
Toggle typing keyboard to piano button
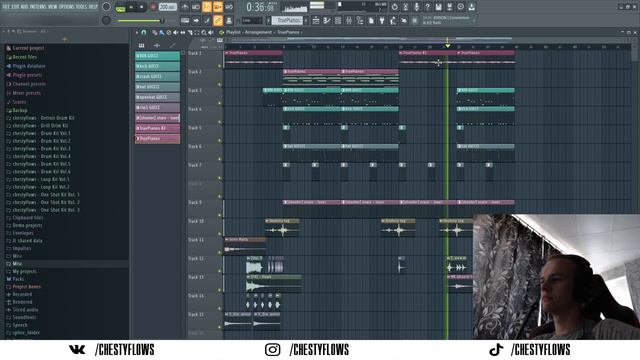point(185,20)
